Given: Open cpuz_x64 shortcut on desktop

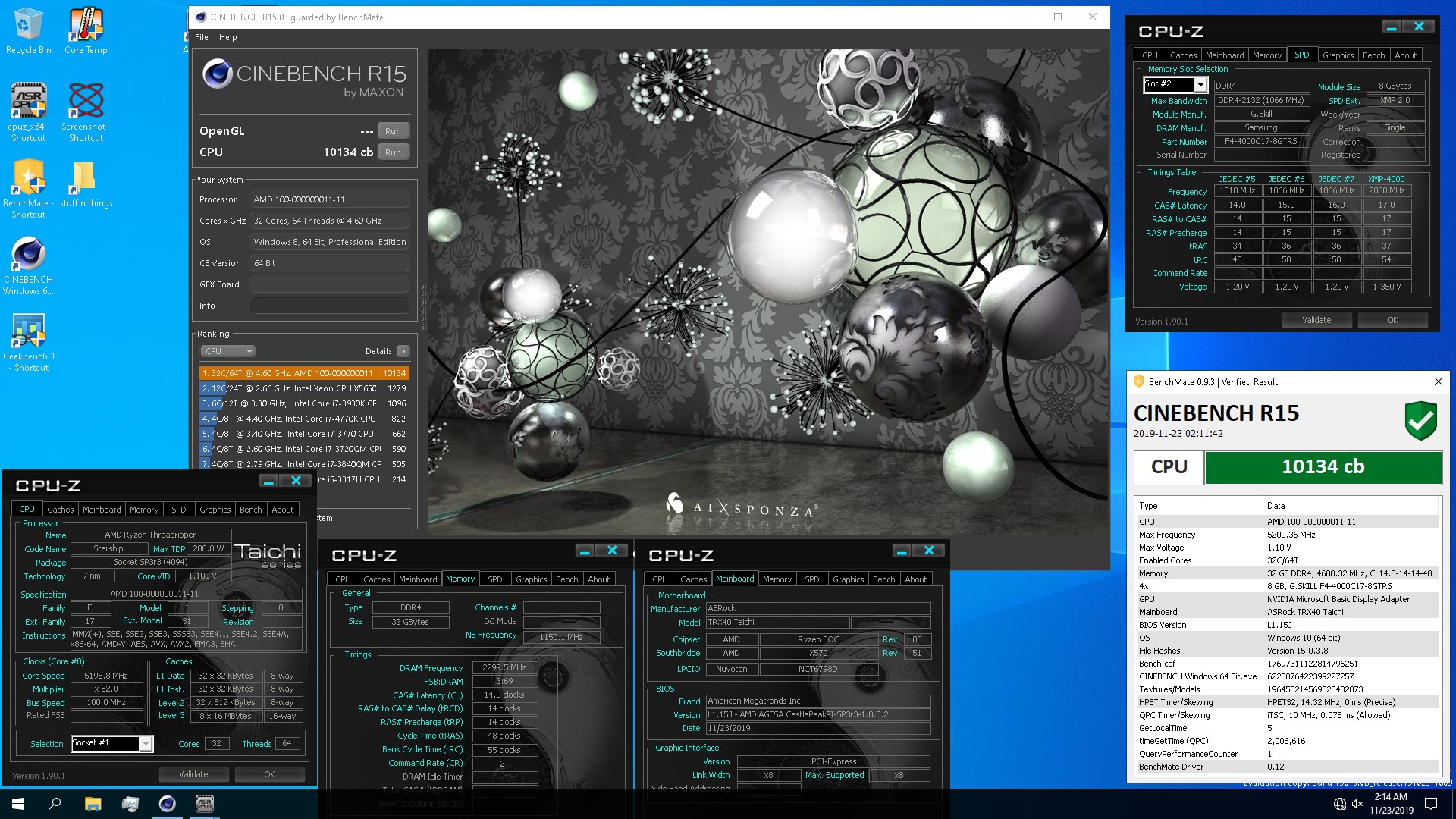Looking at the screenshot, I should (x=28, y=112).
